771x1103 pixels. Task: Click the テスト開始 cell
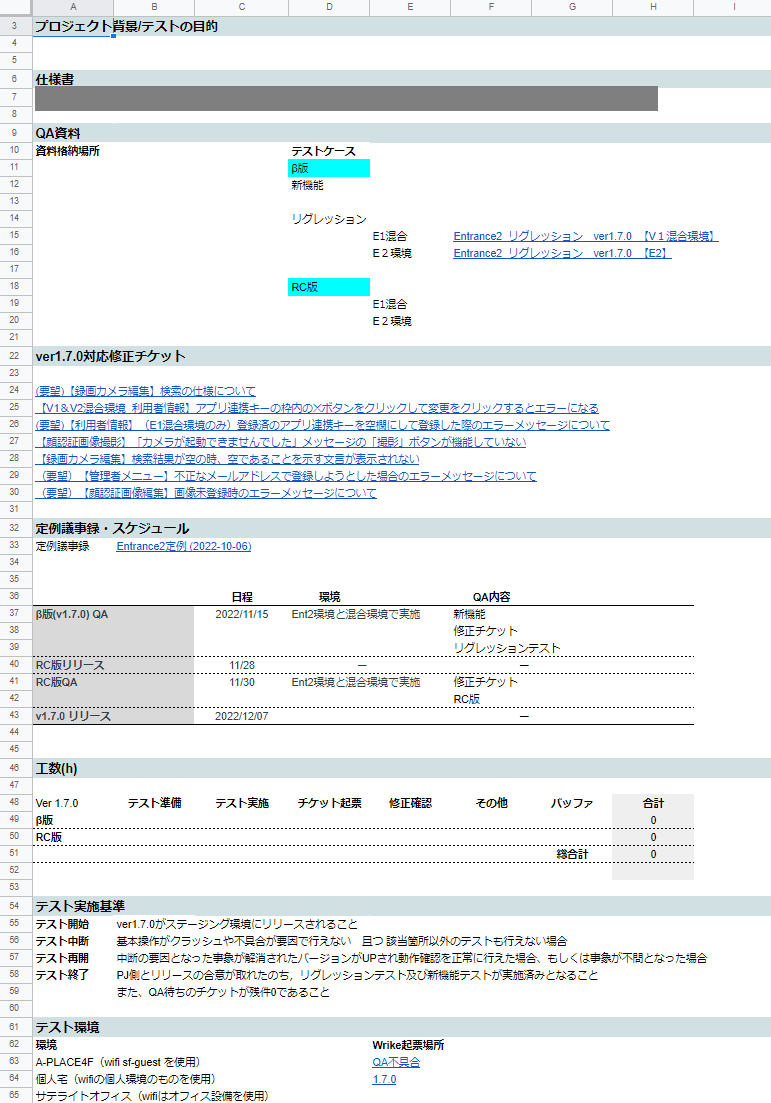62,924
